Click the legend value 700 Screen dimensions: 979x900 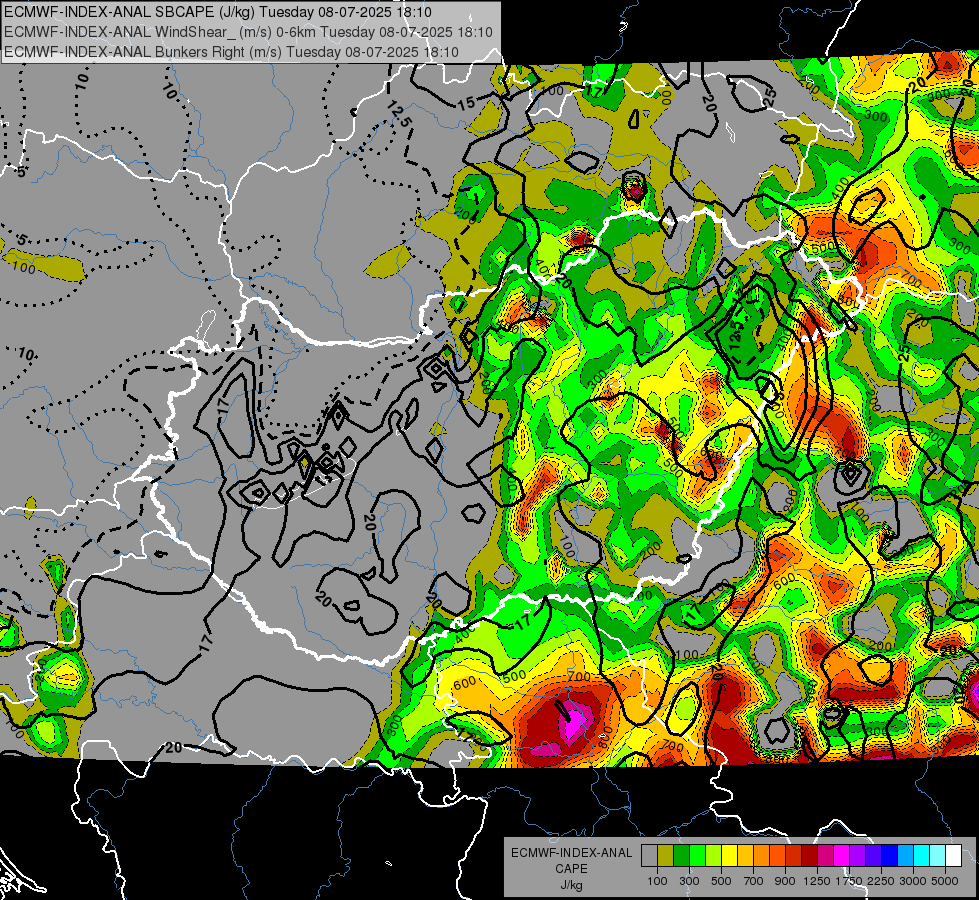754,881
